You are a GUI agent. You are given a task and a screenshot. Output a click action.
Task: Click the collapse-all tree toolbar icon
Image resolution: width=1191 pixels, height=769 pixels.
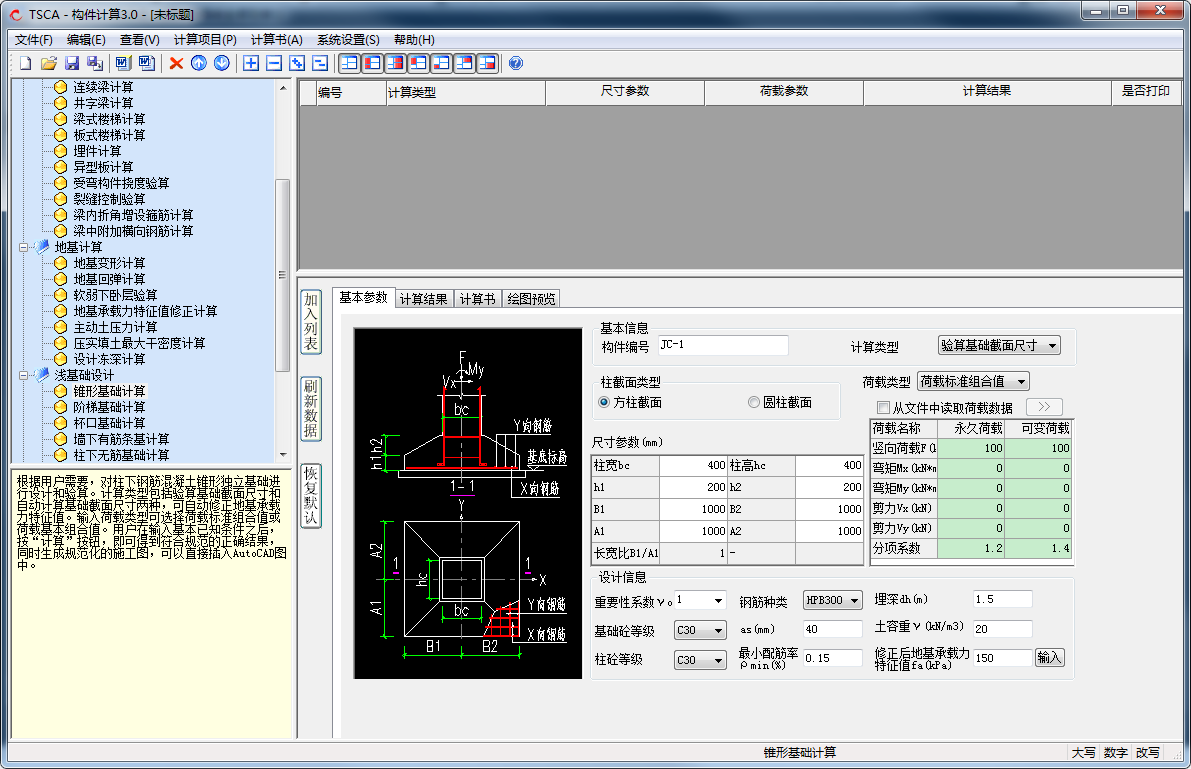[321, 63]
